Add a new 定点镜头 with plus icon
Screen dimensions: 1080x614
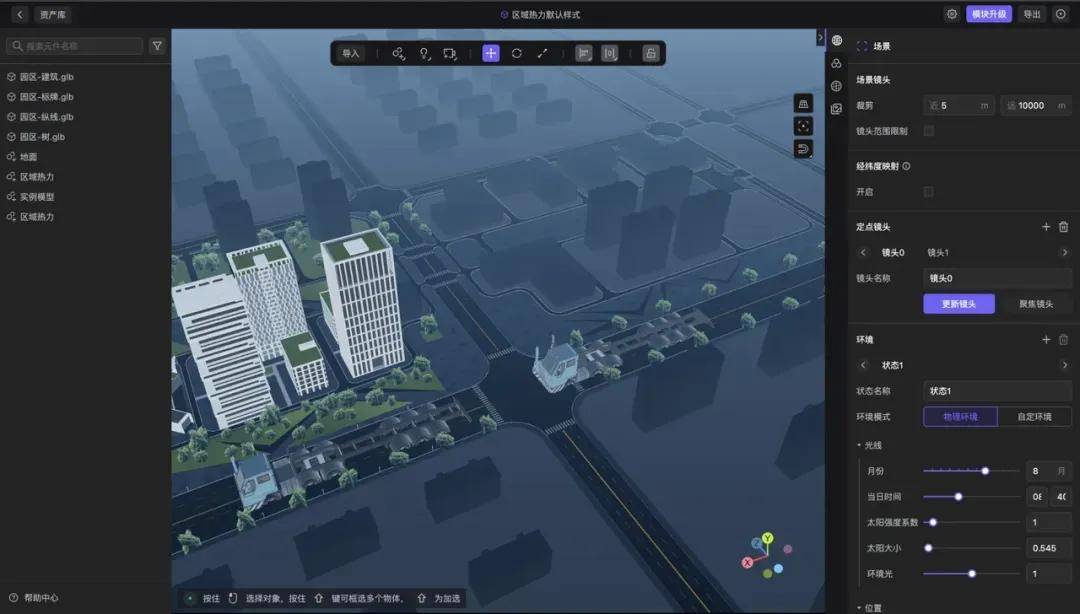click(x=1046, y=227)
